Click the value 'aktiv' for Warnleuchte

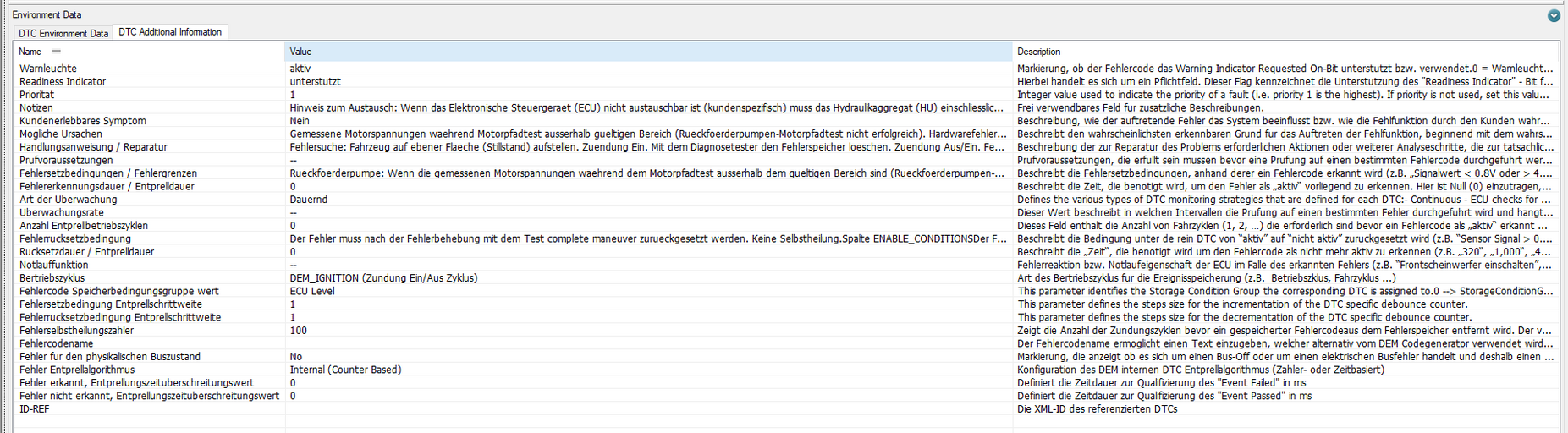click(x=300, y=69)
